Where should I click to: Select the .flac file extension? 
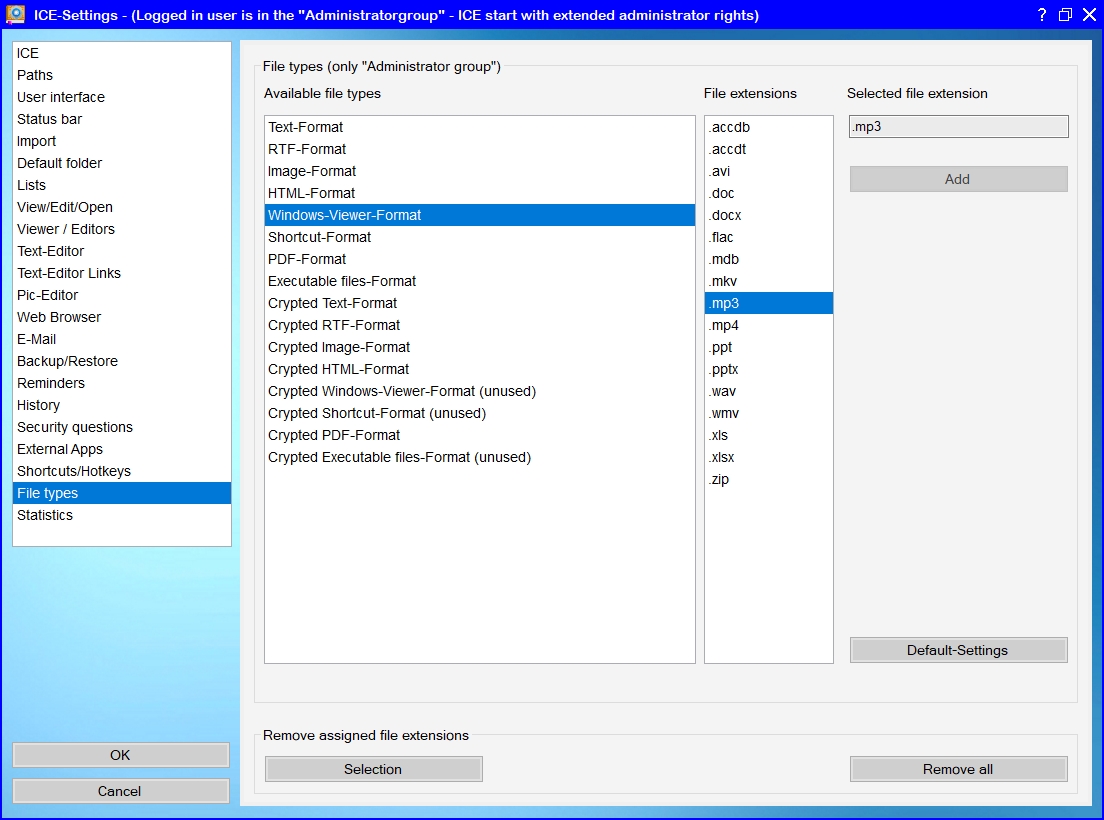pyautogui.click(x=722, y=237)
